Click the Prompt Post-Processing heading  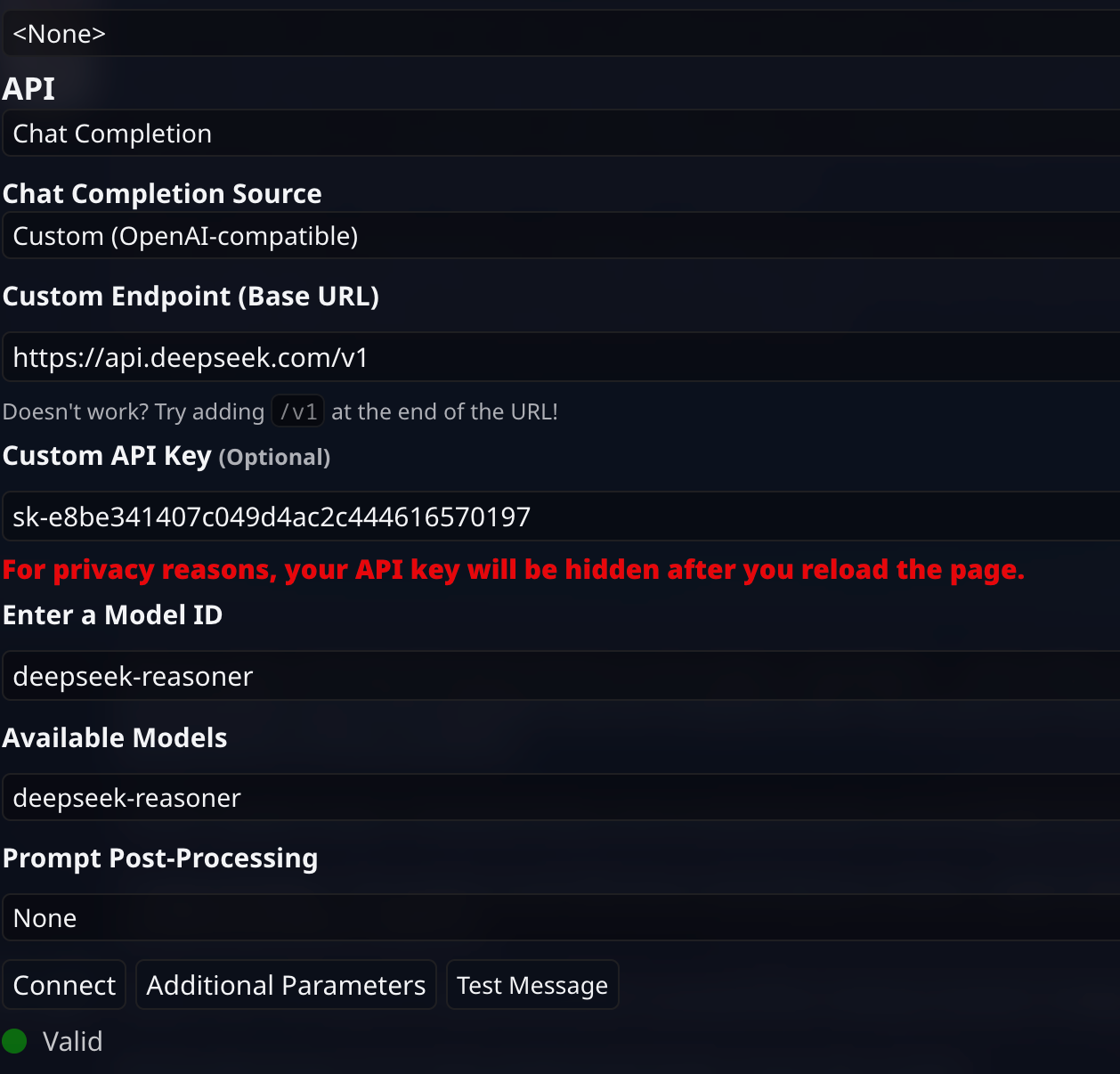click(x=160, y=858)
